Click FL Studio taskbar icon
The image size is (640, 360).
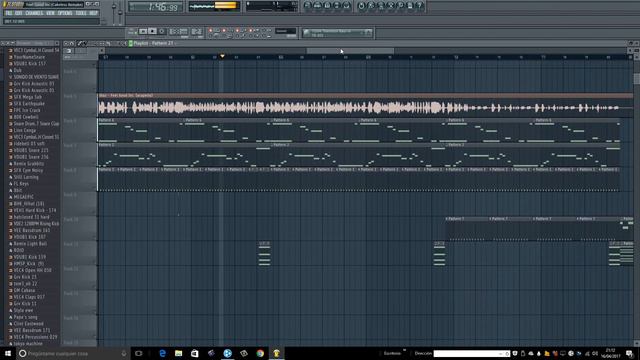276,353
